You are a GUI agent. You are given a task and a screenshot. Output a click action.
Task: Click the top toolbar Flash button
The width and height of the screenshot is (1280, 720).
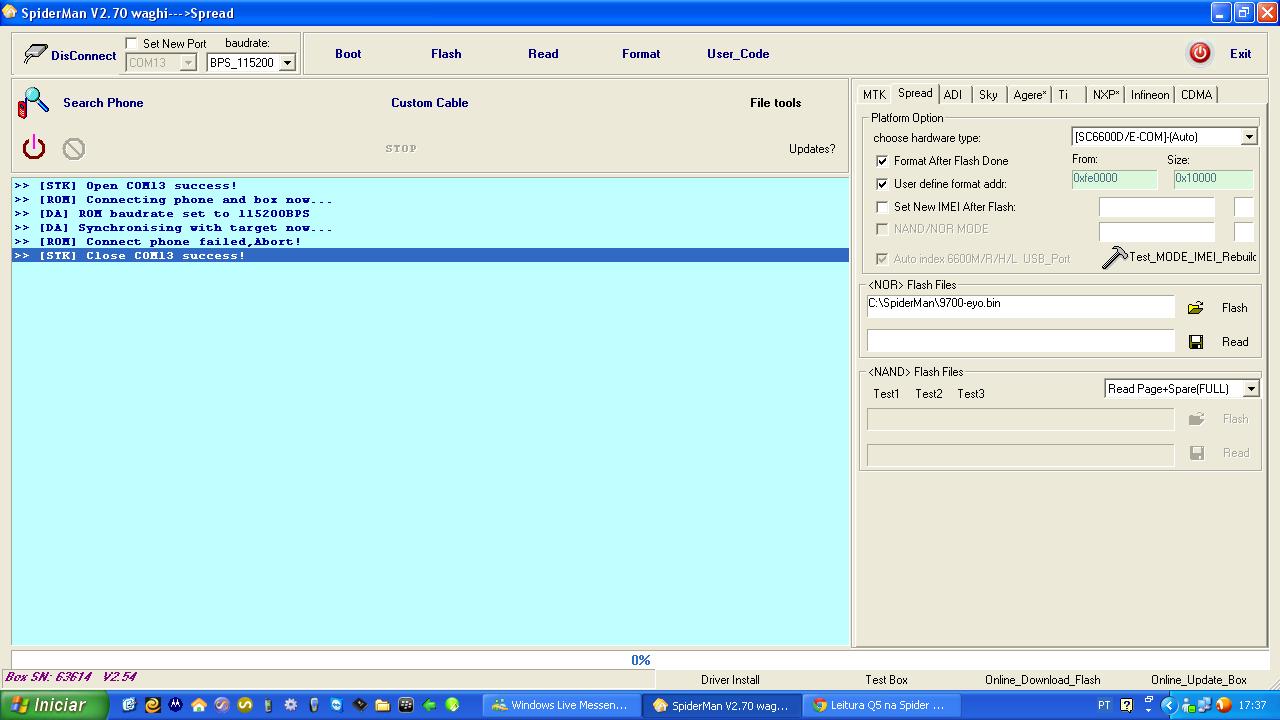[446, 54]
